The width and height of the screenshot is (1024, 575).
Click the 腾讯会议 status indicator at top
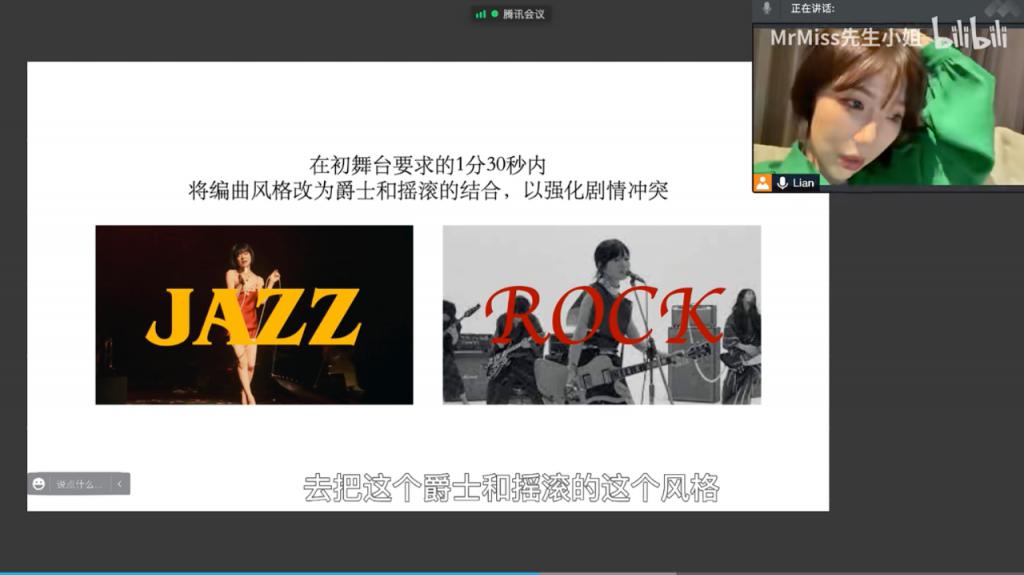(x=511, y=14)
